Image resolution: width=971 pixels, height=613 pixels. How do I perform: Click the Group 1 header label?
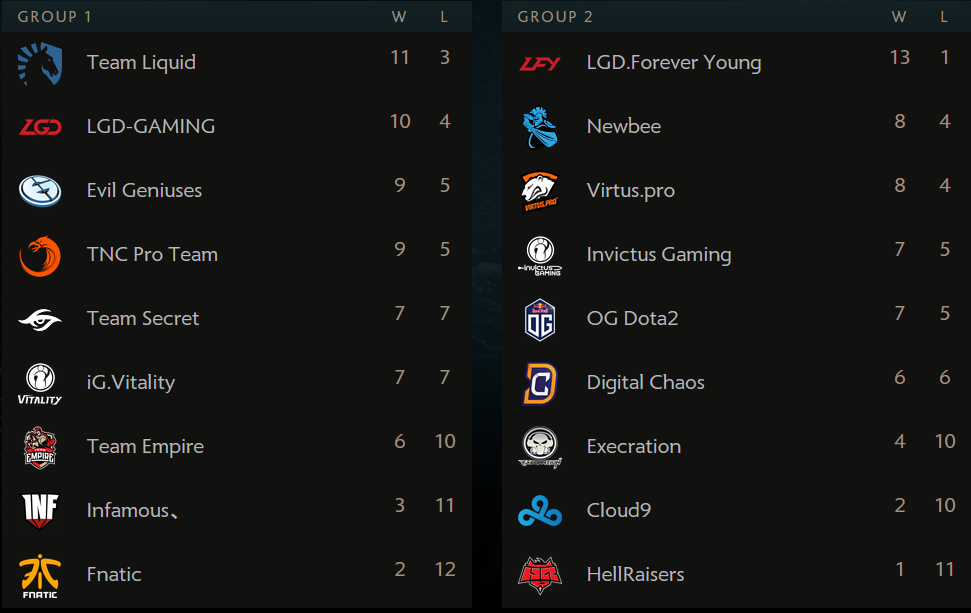pos(54,17)
